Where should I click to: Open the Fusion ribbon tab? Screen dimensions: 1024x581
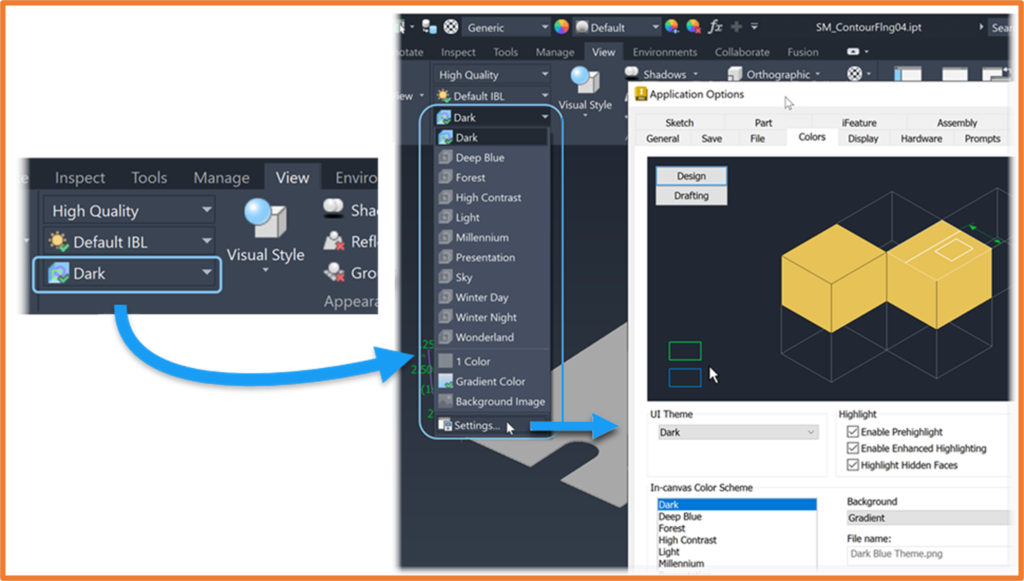coord(803,52)
